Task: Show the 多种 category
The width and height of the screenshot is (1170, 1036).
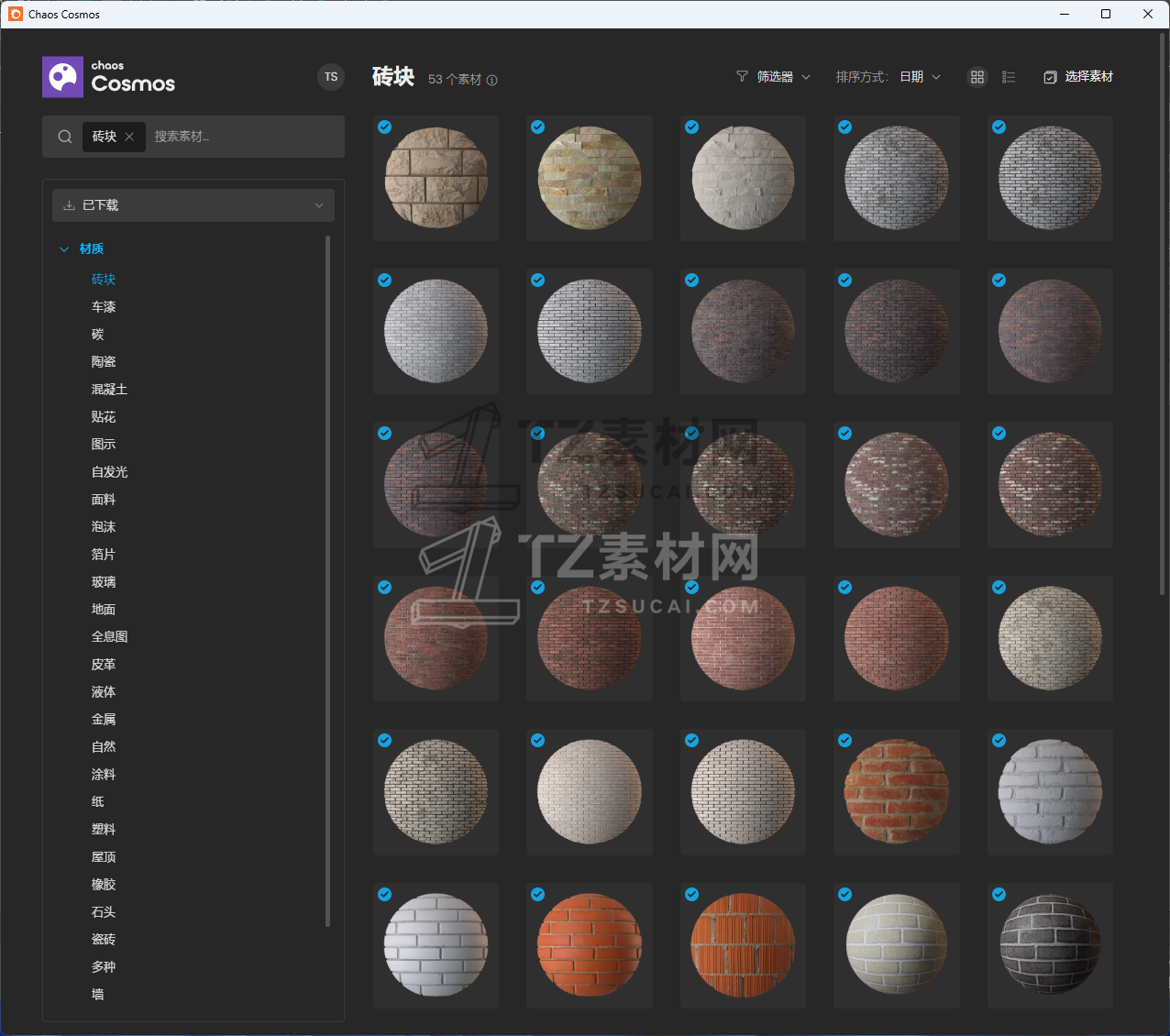Action: click(104, 967)
